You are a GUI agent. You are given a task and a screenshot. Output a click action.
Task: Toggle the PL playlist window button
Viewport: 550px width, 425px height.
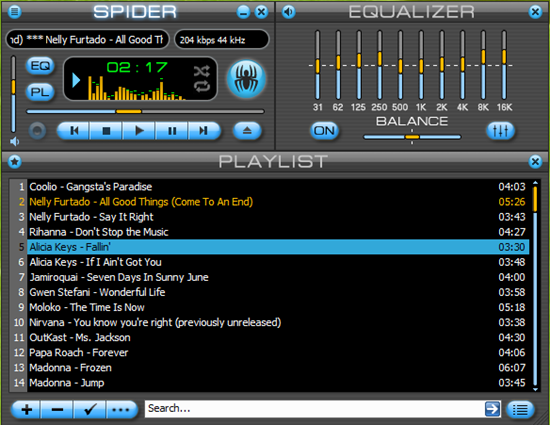point(40,92)
